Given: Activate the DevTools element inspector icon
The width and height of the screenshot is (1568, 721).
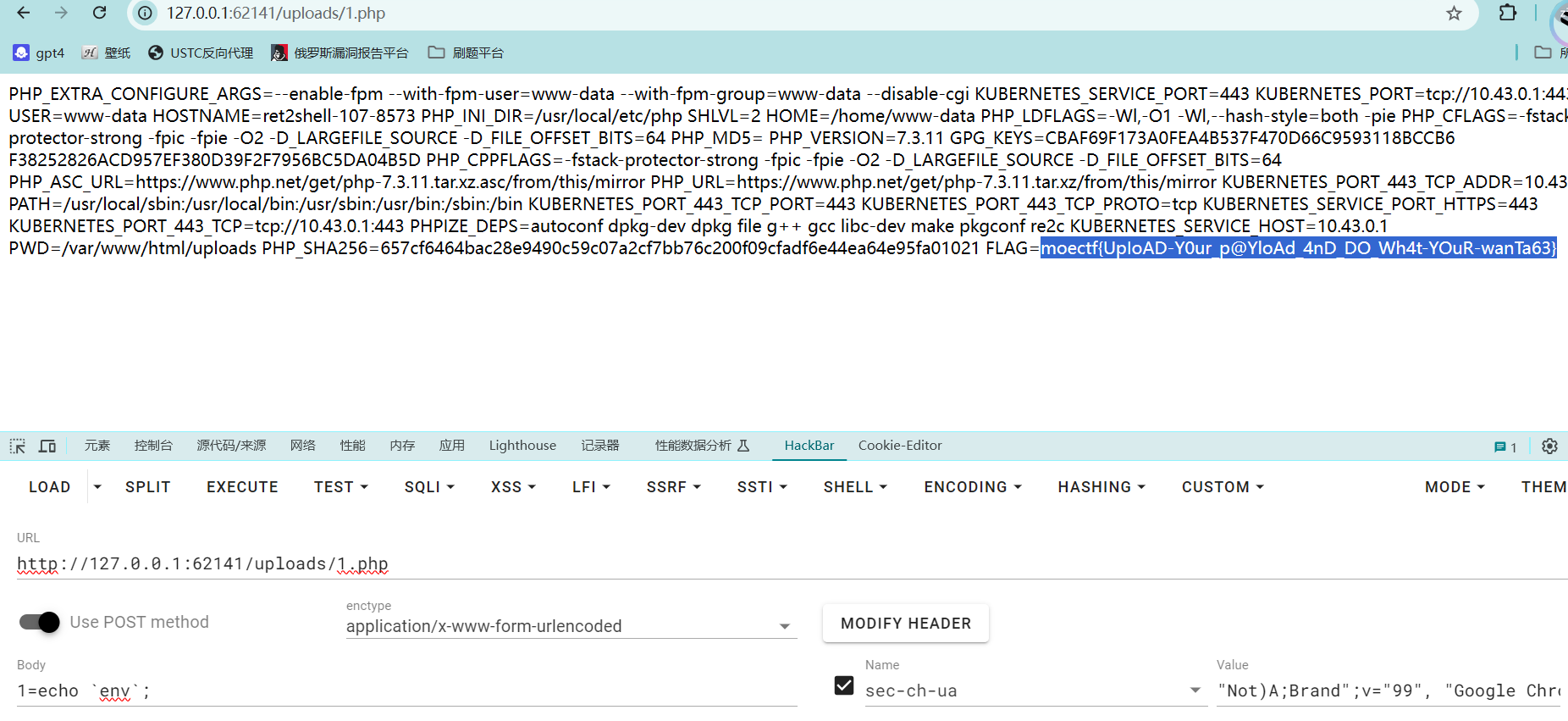Looking at the screenshot, I should (x=17, y=446).
